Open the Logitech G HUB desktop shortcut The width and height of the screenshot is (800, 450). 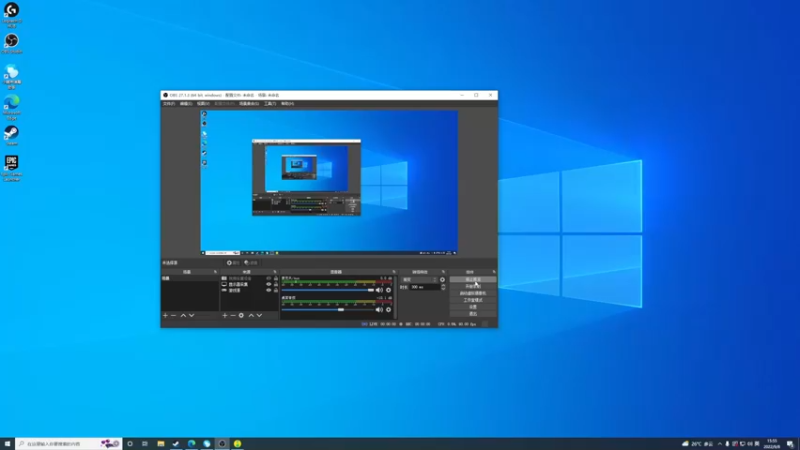coord(11,14)
